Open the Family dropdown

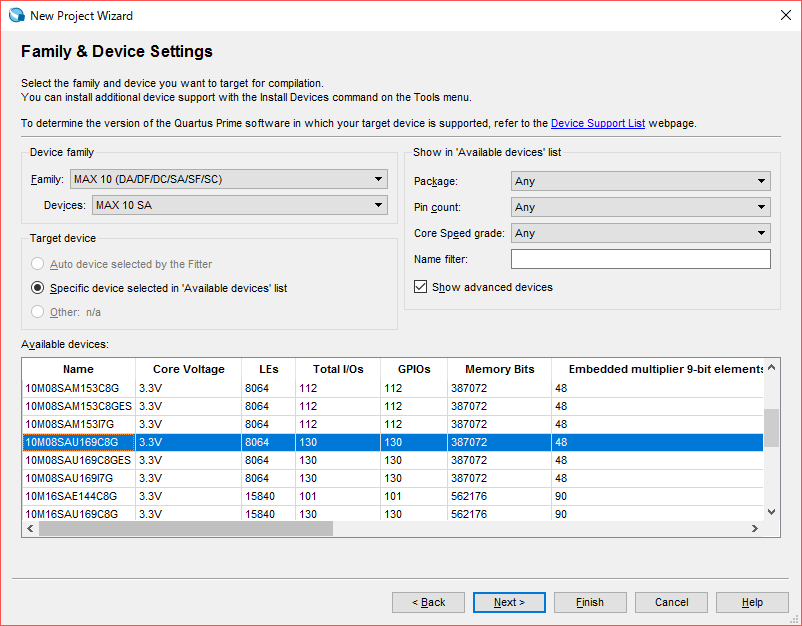click(228, 179)
